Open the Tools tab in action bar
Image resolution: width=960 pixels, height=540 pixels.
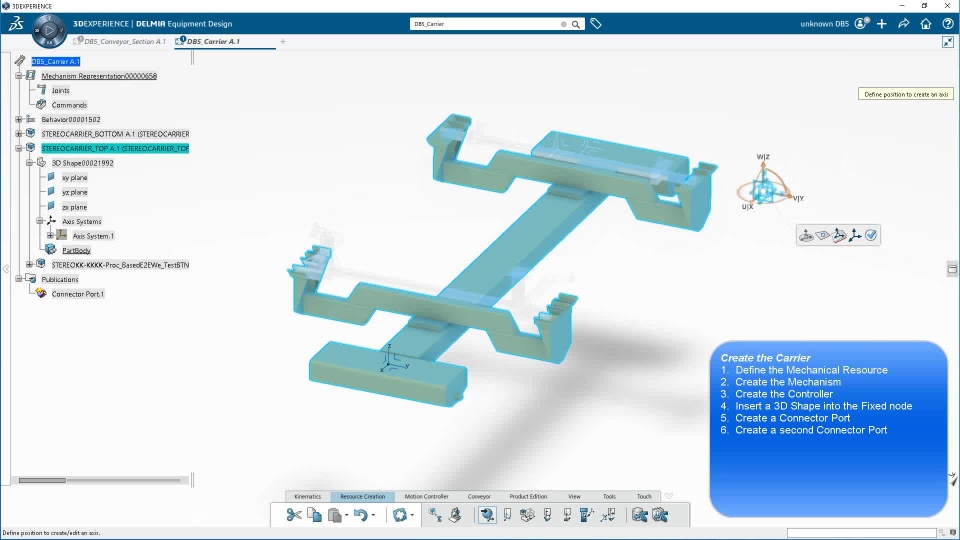coord(609,497)
